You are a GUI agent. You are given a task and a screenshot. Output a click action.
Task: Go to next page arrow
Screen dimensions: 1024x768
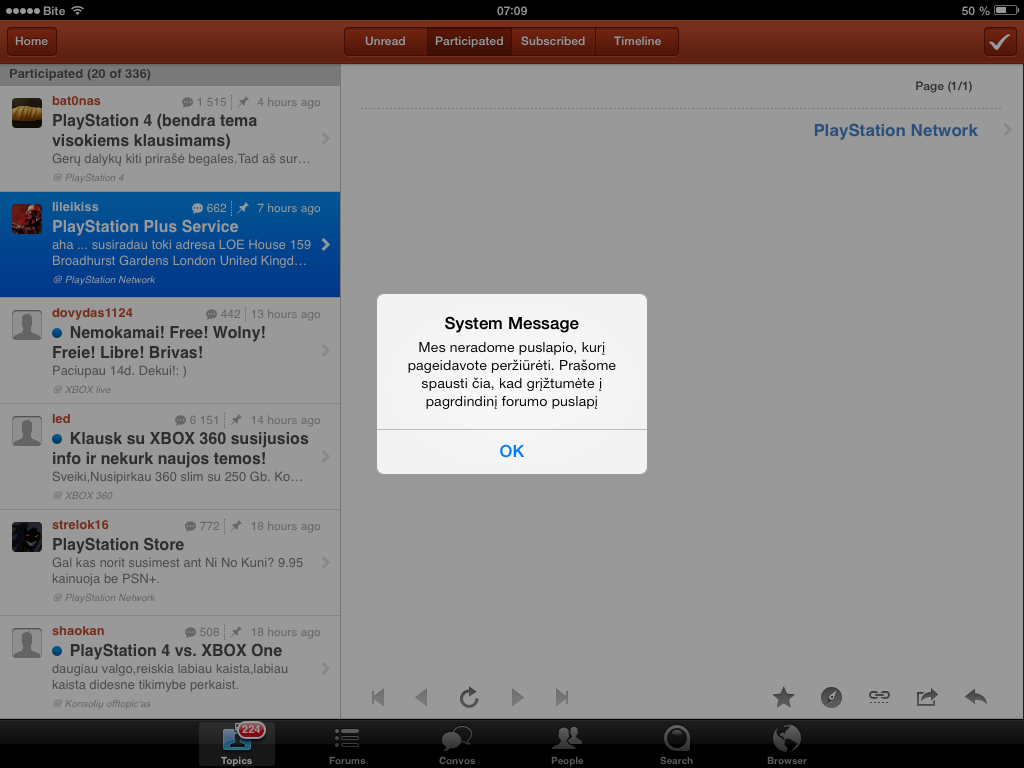[x=517, y=697]
